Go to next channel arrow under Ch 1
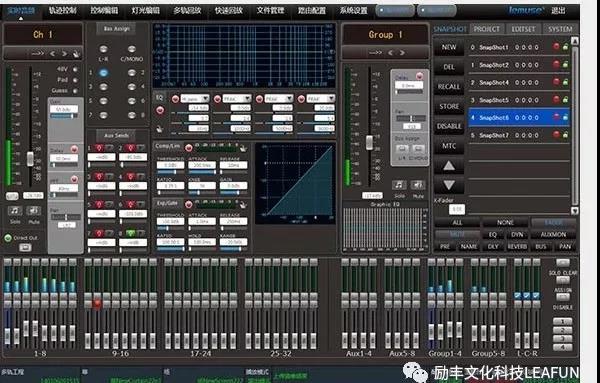 (x=64, y=54)
